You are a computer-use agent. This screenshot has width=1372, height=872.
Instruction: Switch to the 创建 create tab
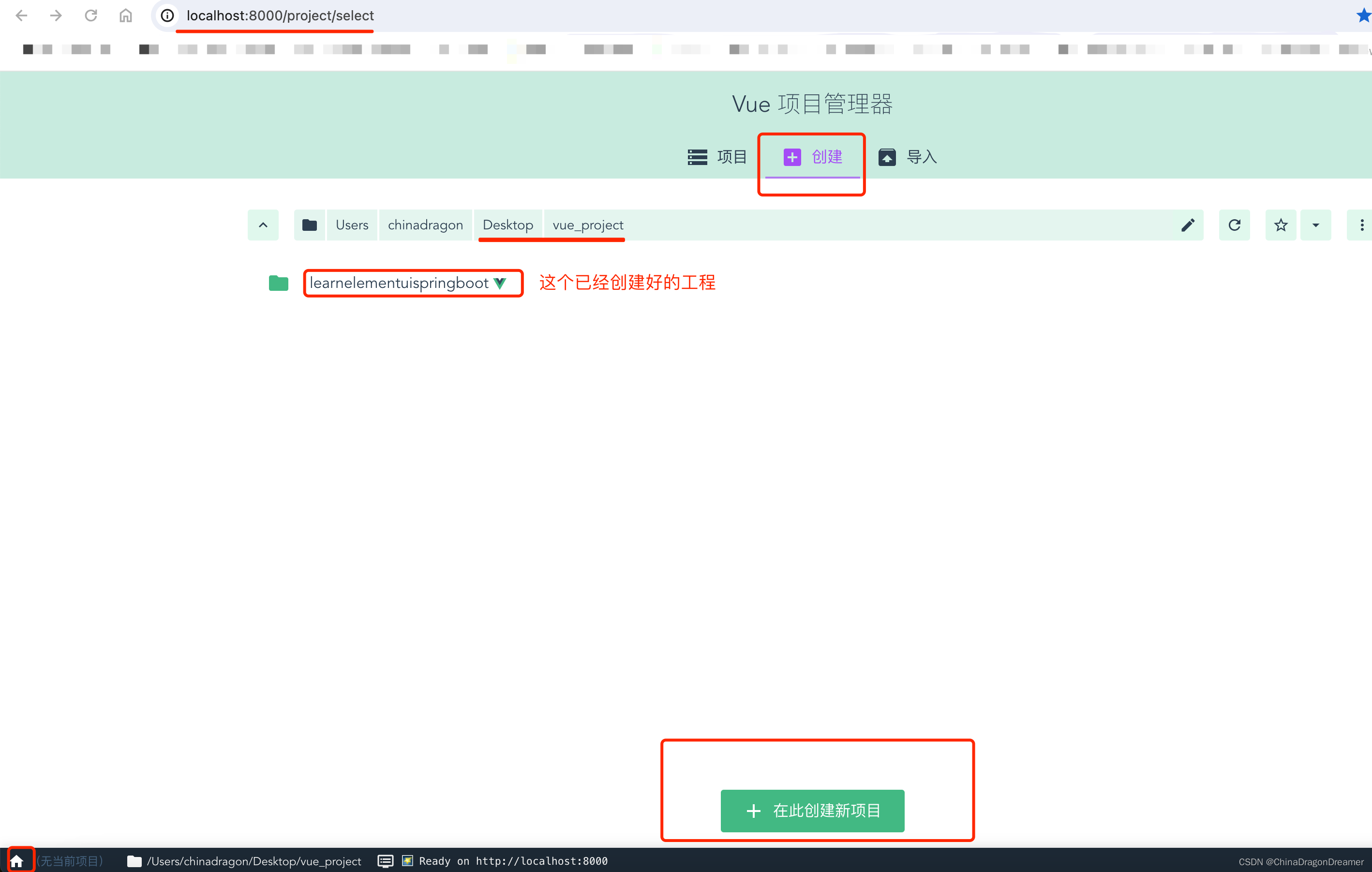[x=812, y=157]
